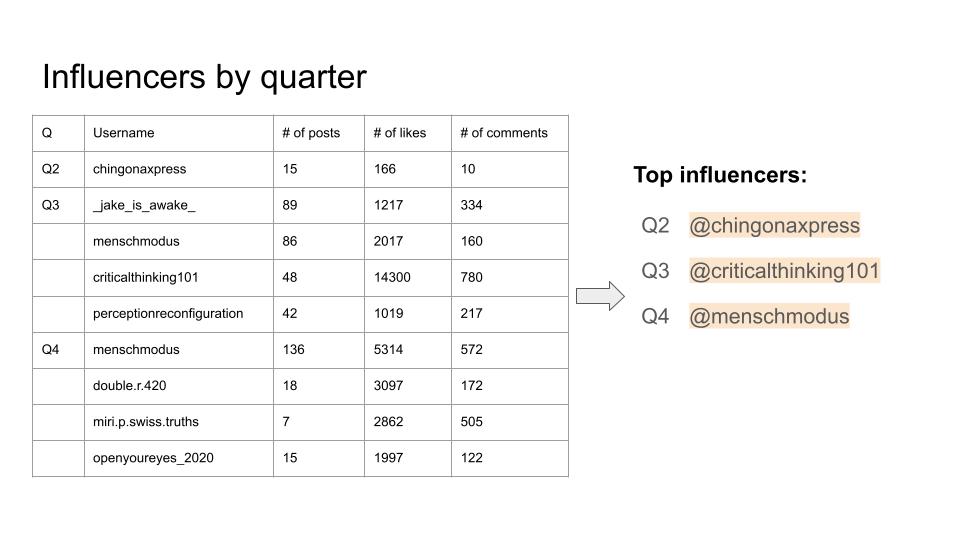Click the "# of comments" header cell
The image size is (960, 540).
pos(509,133)
